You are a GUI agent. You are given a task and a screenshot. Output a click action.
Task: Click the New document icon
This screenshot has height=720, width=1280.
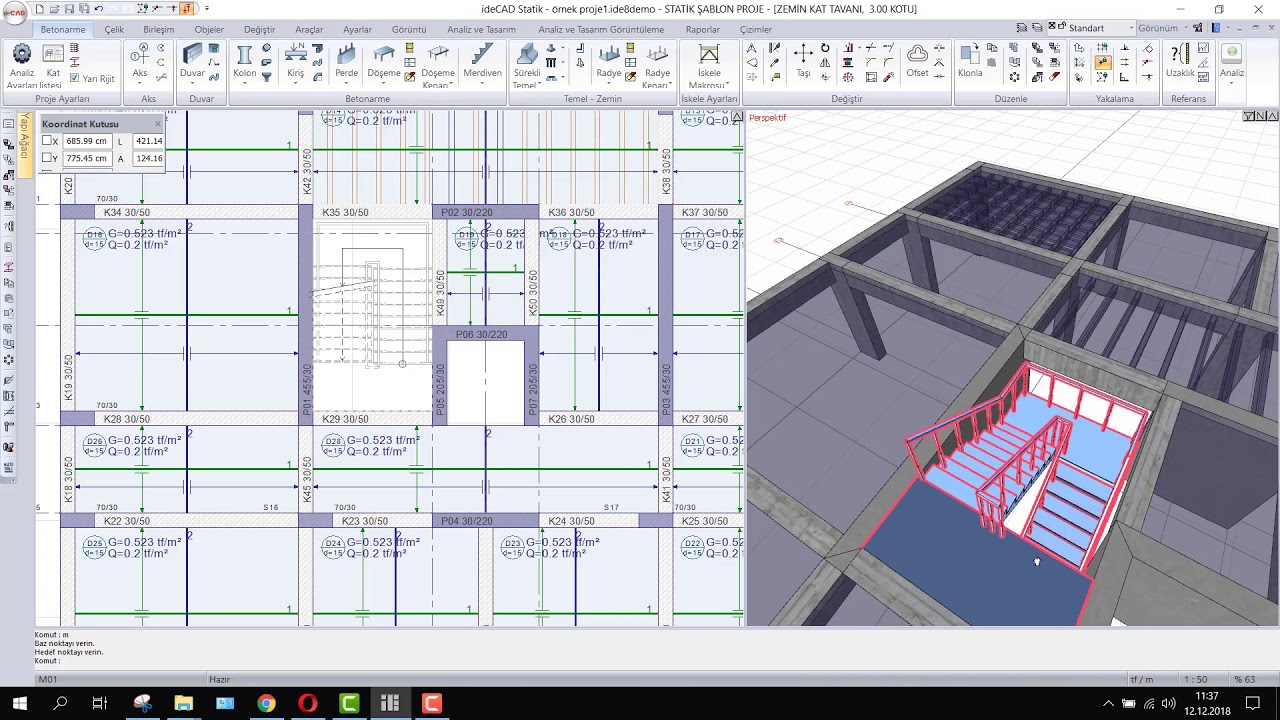click(40, 9)
